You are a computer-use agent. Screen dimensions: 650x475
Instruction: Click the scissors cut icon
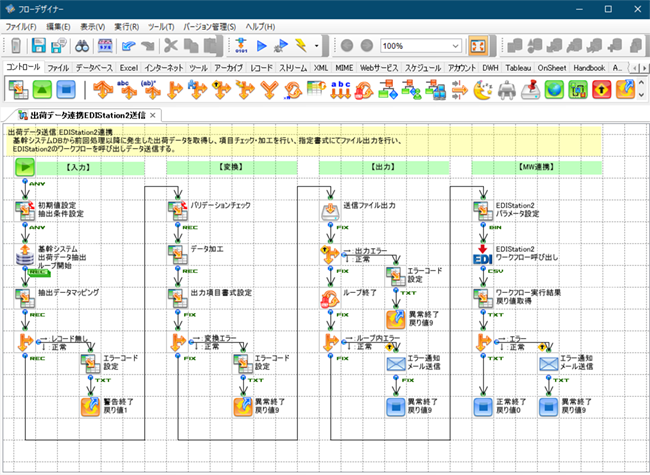click(171, 46)
